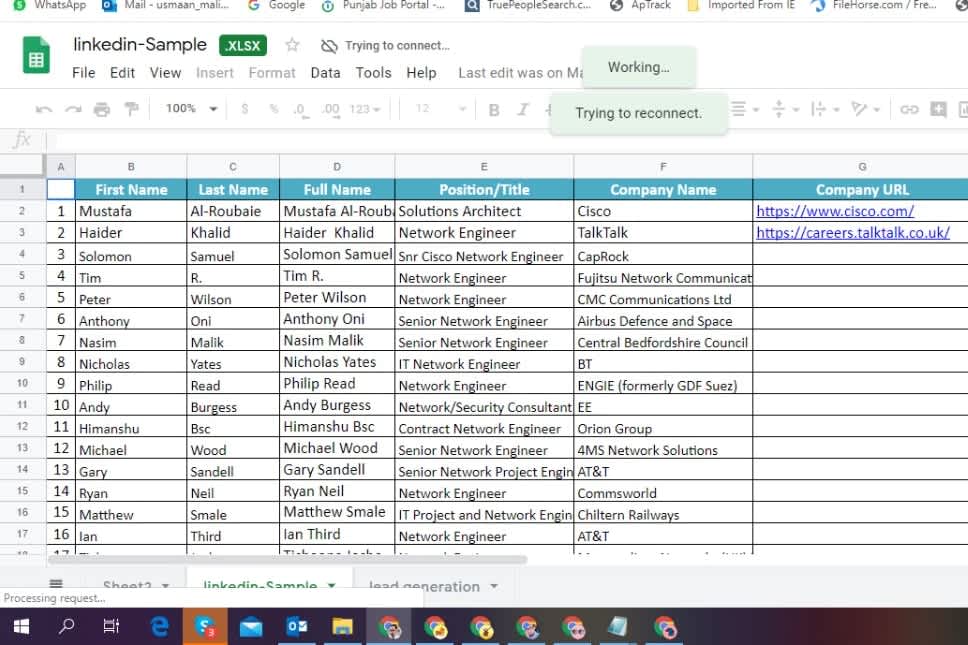Image resolution: width=968 pixels, height=645 pixels.
Task: Open the cisco.com company URL link
Action: tap(835, 211)
